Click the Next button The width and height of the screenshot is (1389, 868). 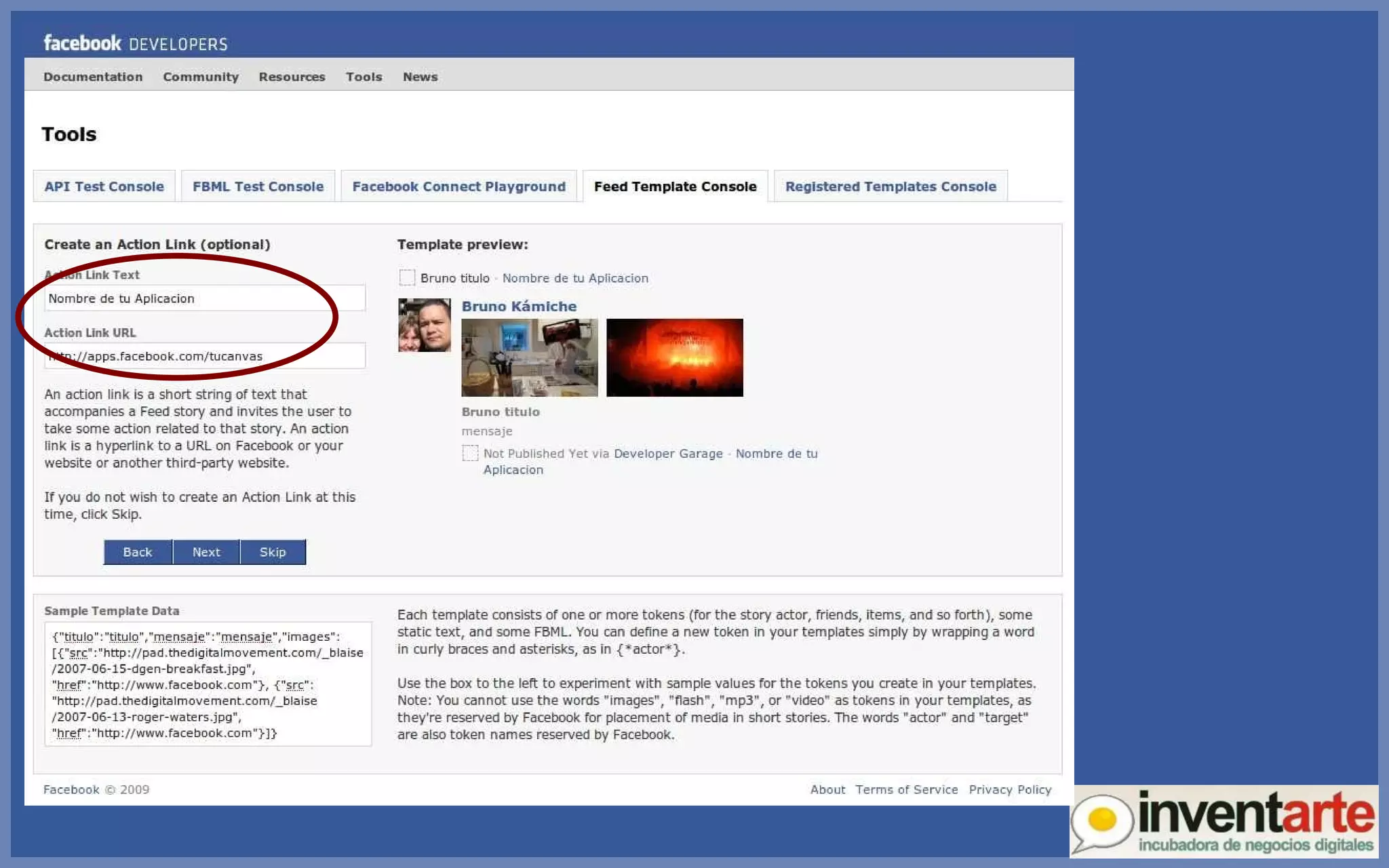tap(206, 552)
